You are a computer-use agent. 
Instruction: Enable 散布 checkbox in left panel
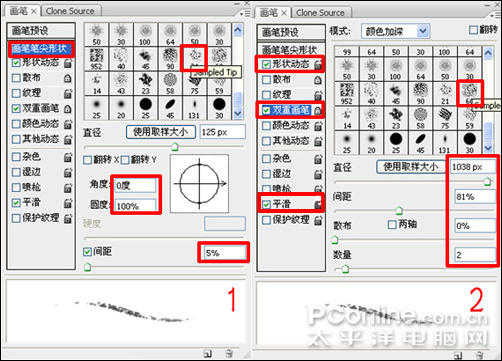[x=16, y=78]
